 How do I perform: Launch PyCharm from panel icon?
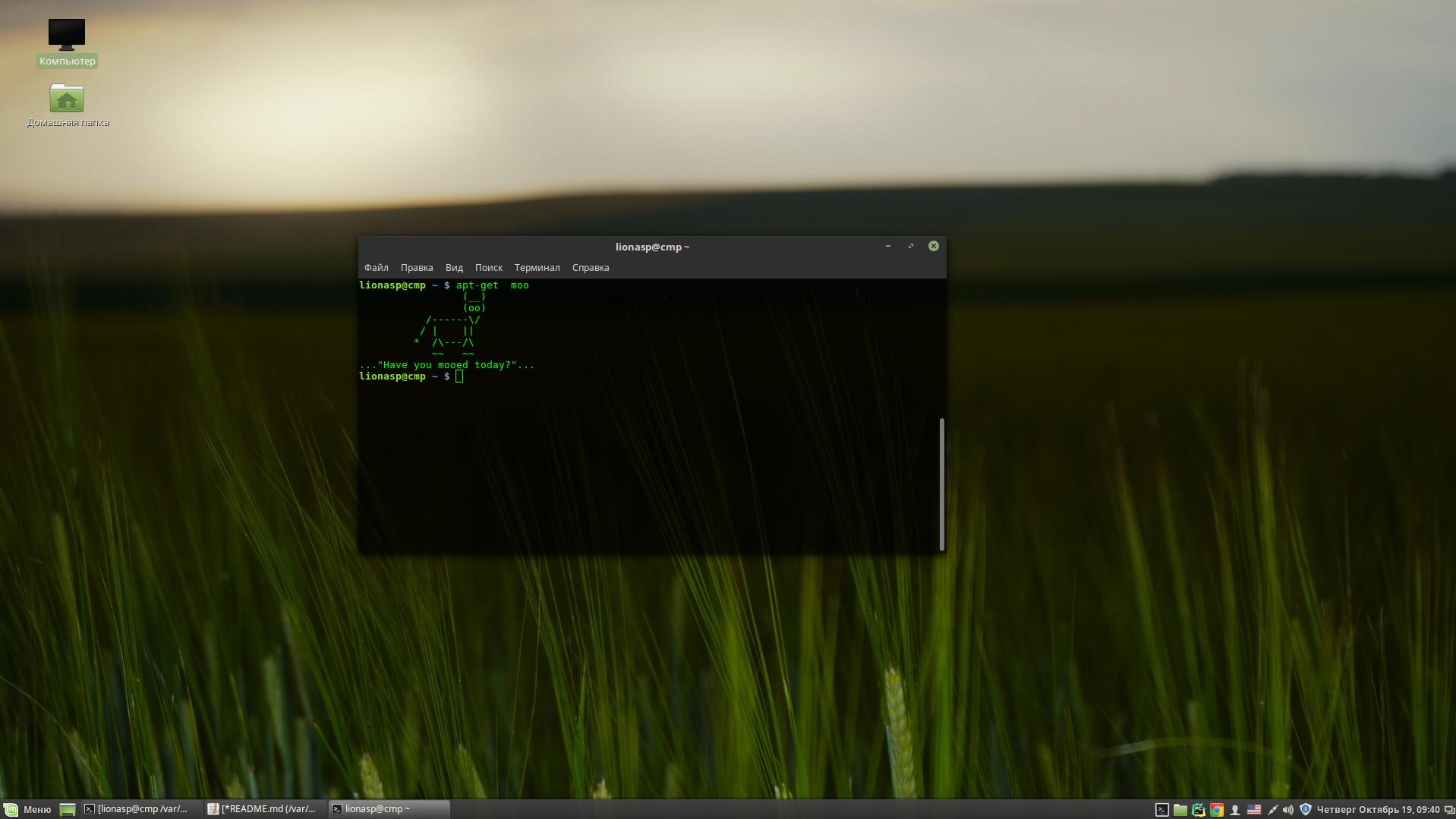(x=1198, y=810)
